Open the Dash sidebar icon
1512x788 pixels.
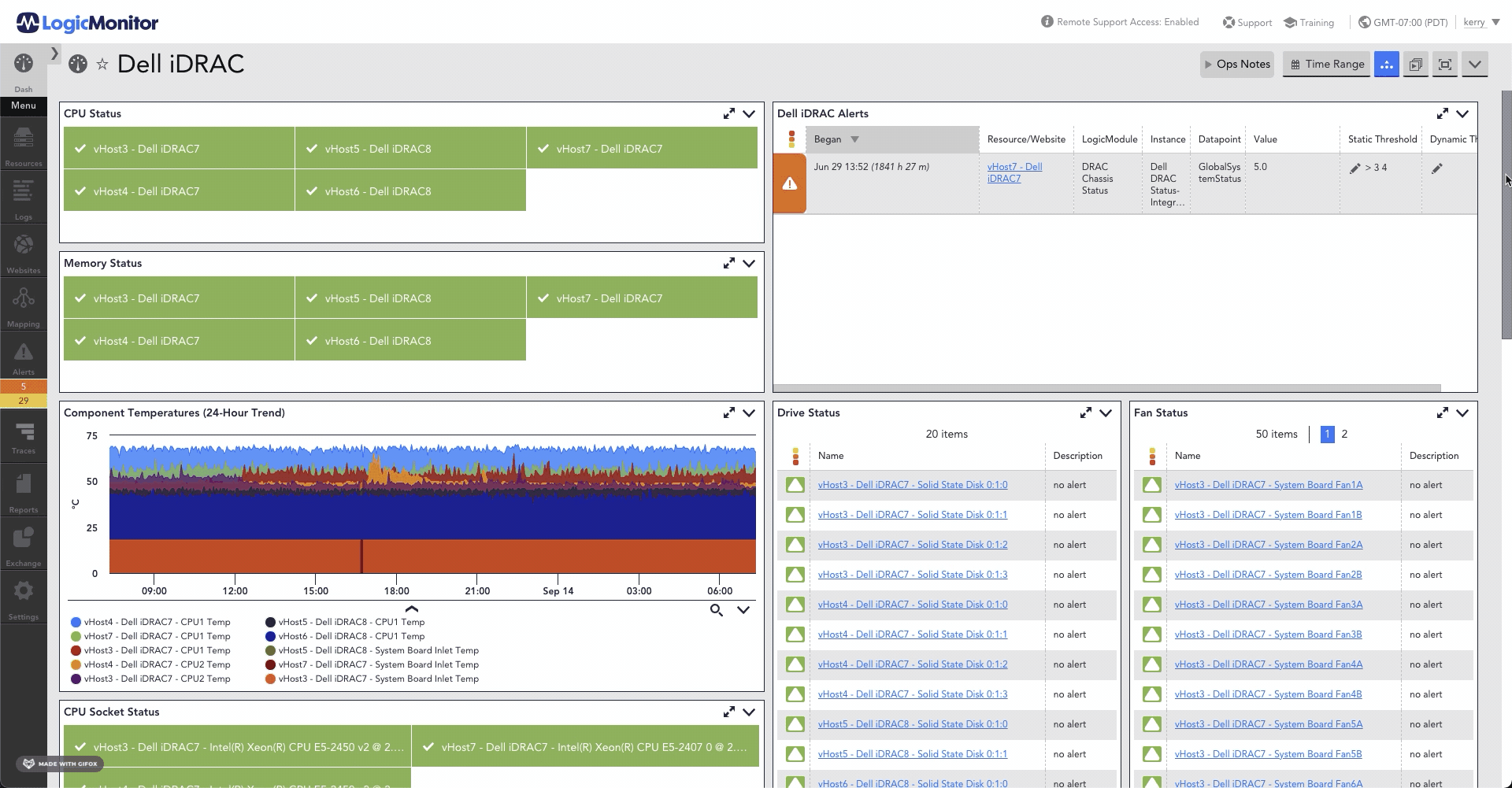click(24, 72)
